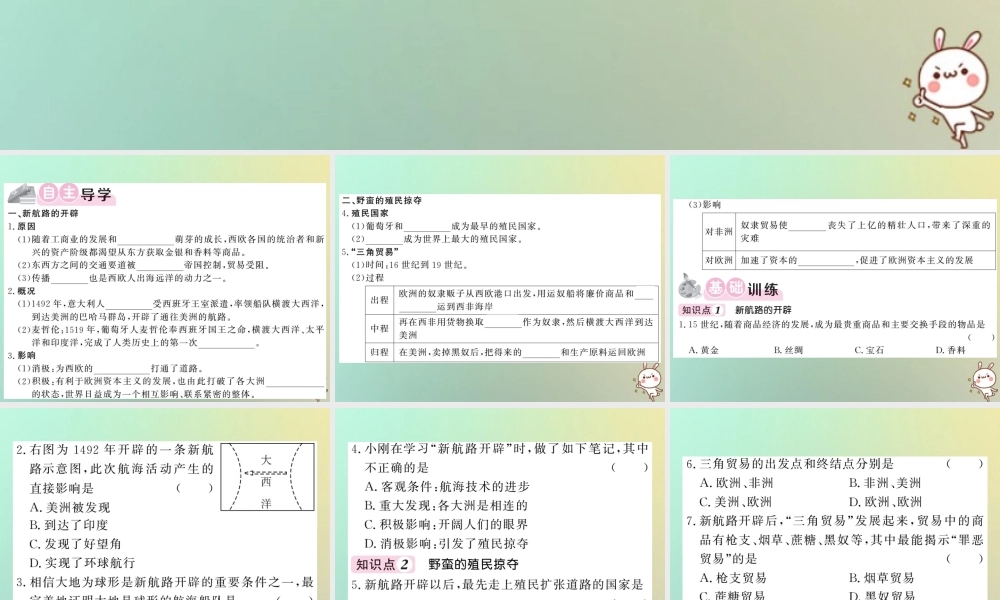Choose answer B. 到达了印度
Image resolution: width=1000 pixels, height=600 pixels.
coord(69,525)
